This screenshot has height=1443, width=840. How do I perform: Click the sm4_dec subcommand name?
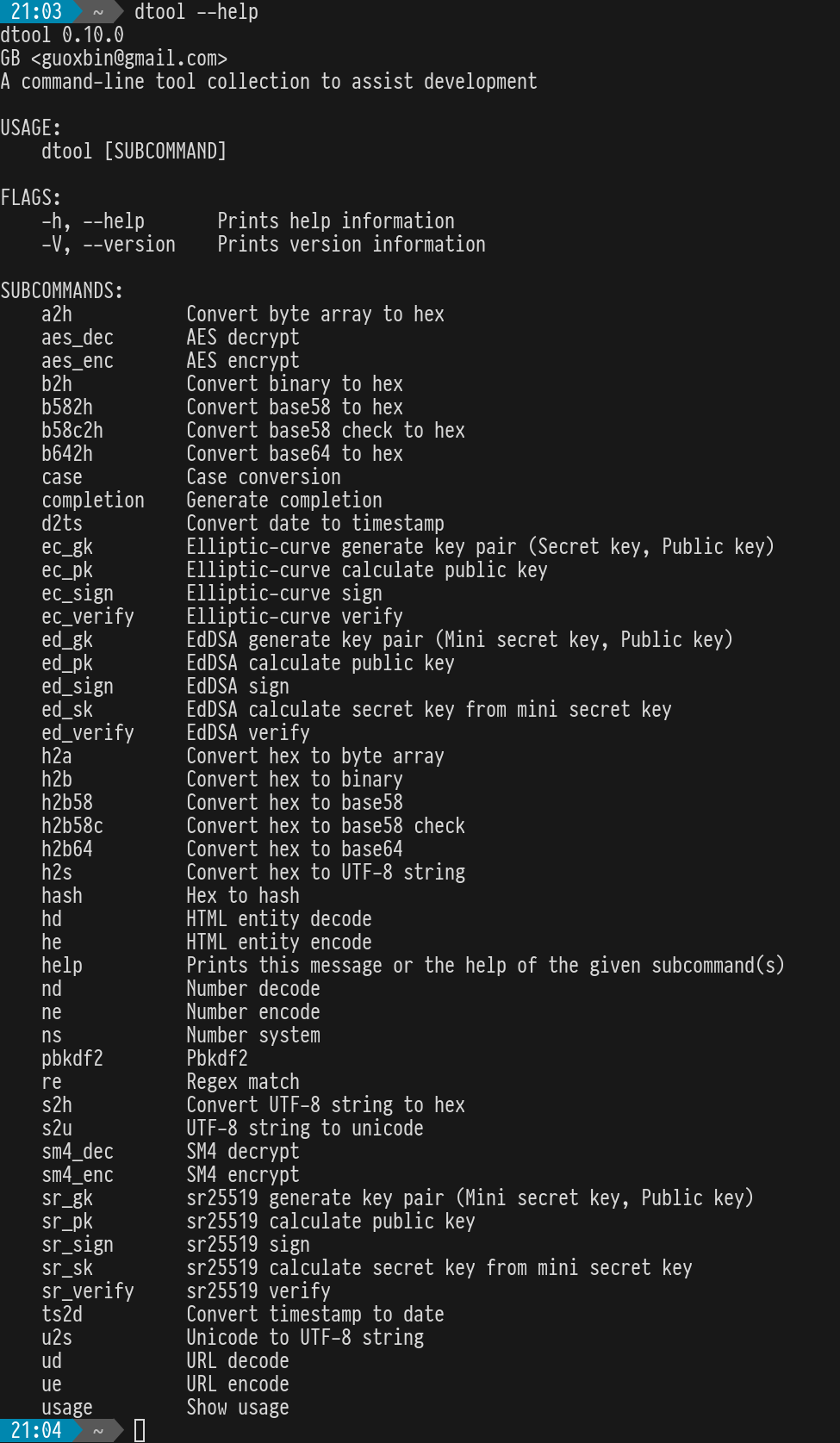(78, 1152)
